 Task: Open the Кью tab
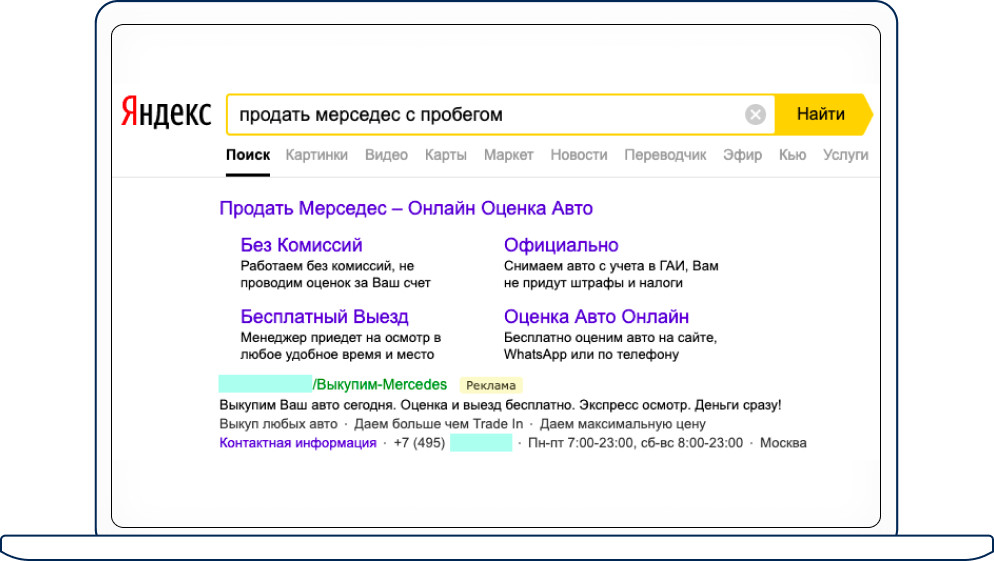(792, 155)
